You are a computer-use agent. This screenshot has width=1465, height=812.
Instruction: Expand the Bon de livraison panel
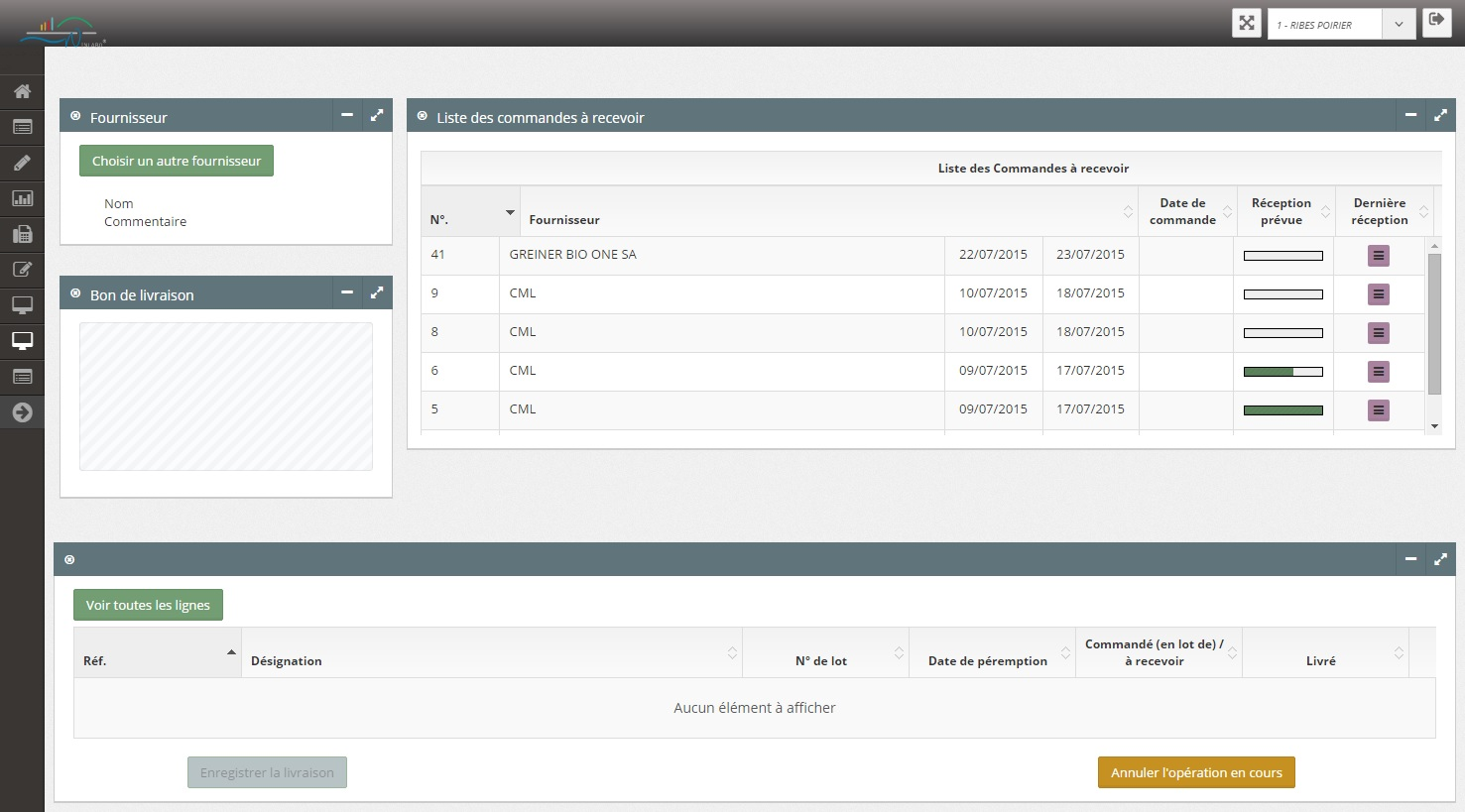coord(377,293)
